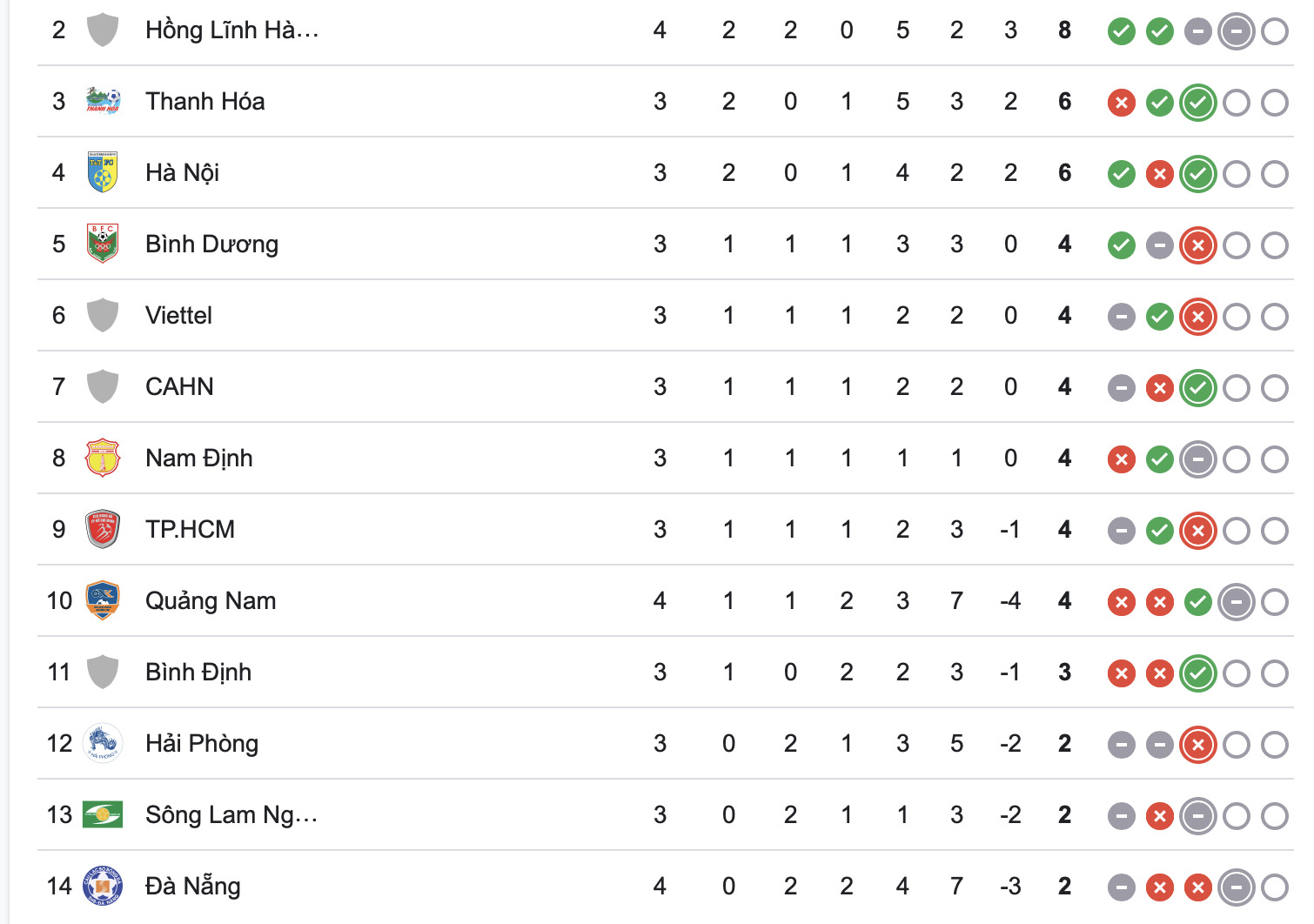The height and width of the screenshot is (924, 1314).
Task: Click Thanh Hóa's red loss form icon
Action: 1122,103
